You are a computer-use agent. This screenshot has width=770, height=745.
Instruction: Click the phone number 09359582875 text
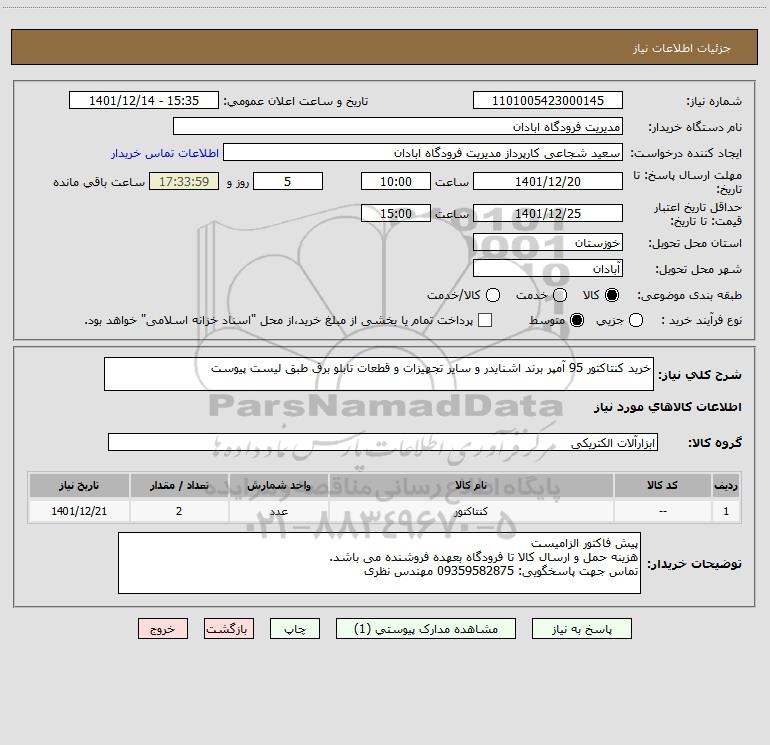(x=475, y=571)
